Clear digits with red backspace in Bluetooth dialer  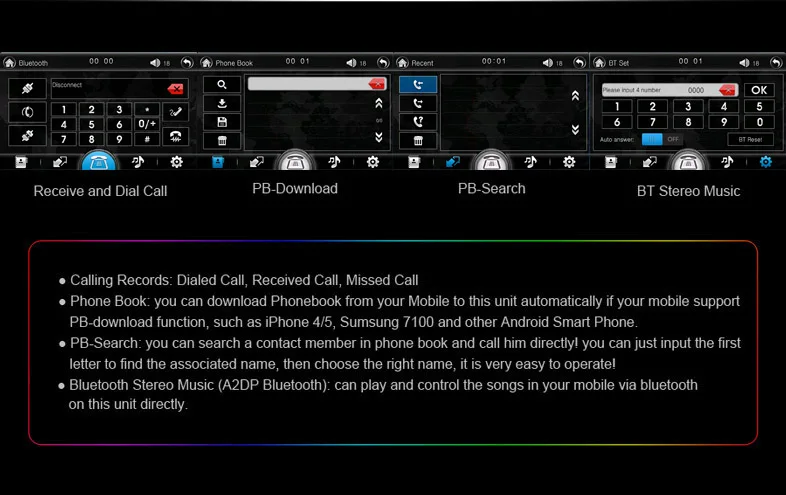tap(175, 89)
